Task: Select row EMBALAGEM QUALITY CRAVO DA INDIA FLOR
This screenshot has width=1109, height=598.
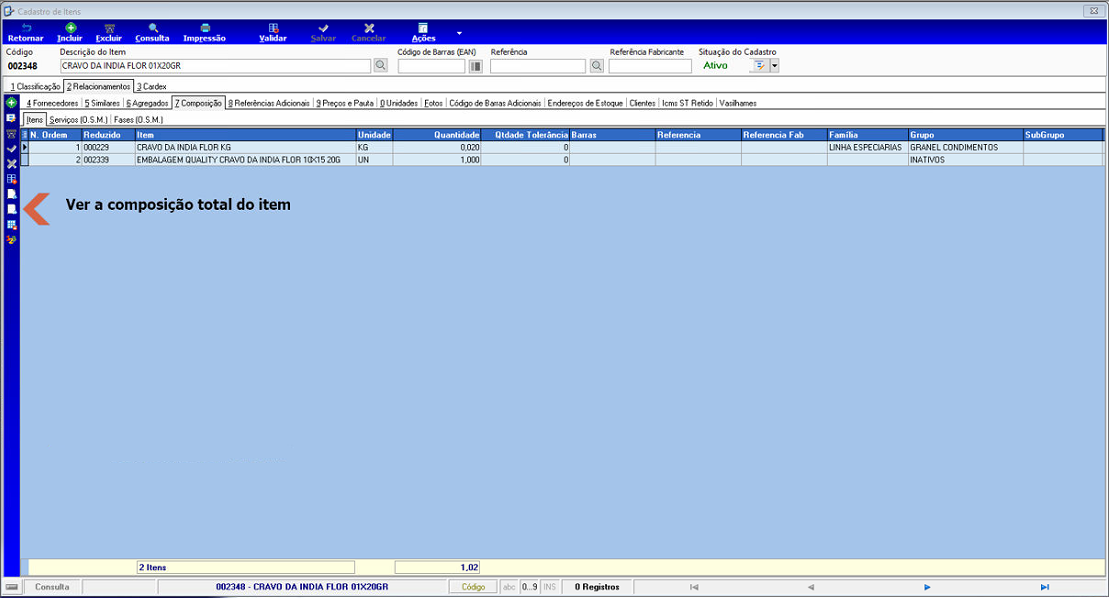Action: click(x=562, y=160)
